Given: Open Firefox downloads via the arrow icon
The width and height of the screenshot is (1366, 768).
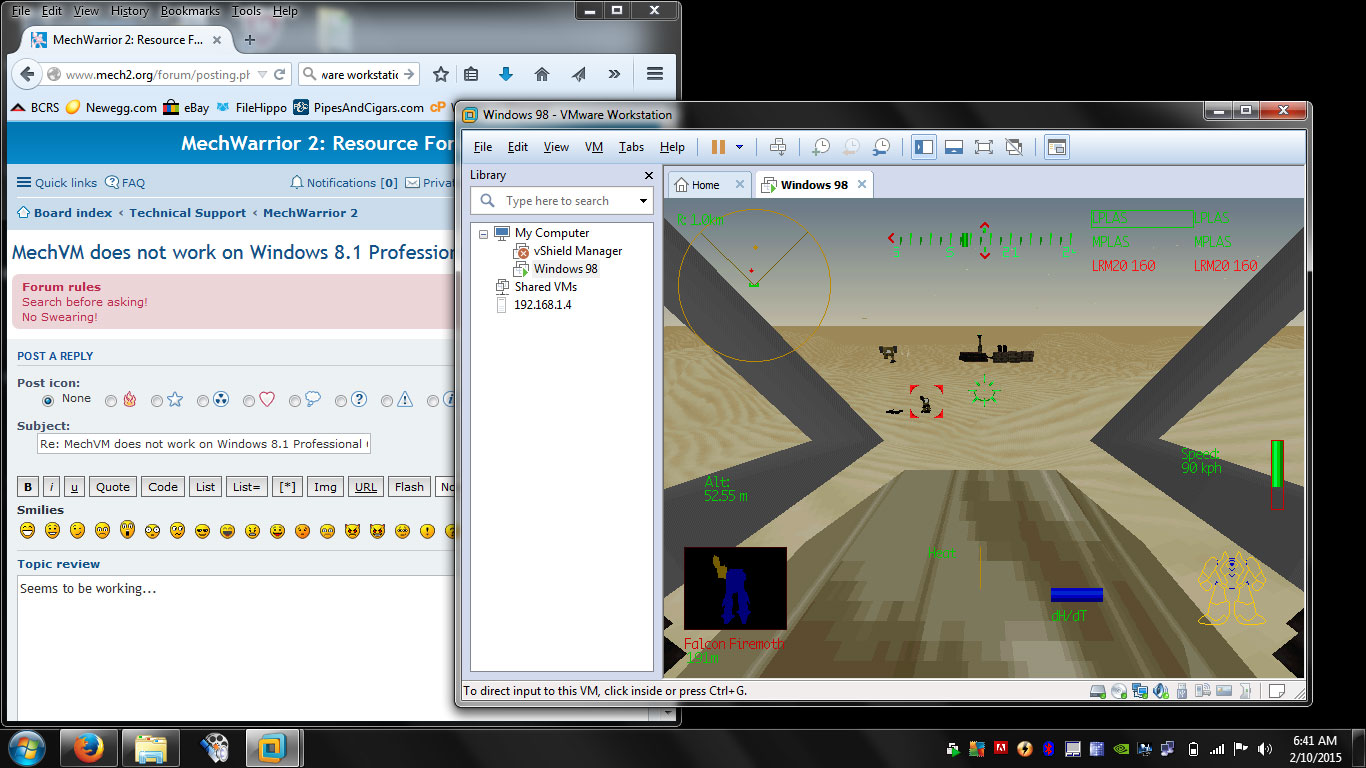Looking at the screenshot, I should (x=504, y=73).
